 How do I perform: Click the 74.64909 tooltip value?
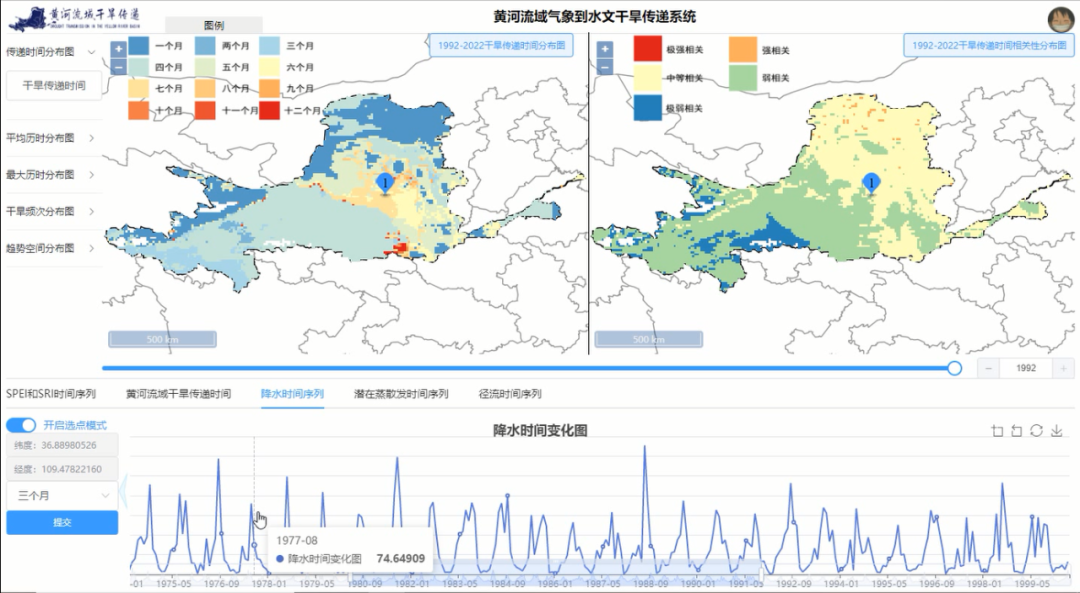click(x=400, y=559)
